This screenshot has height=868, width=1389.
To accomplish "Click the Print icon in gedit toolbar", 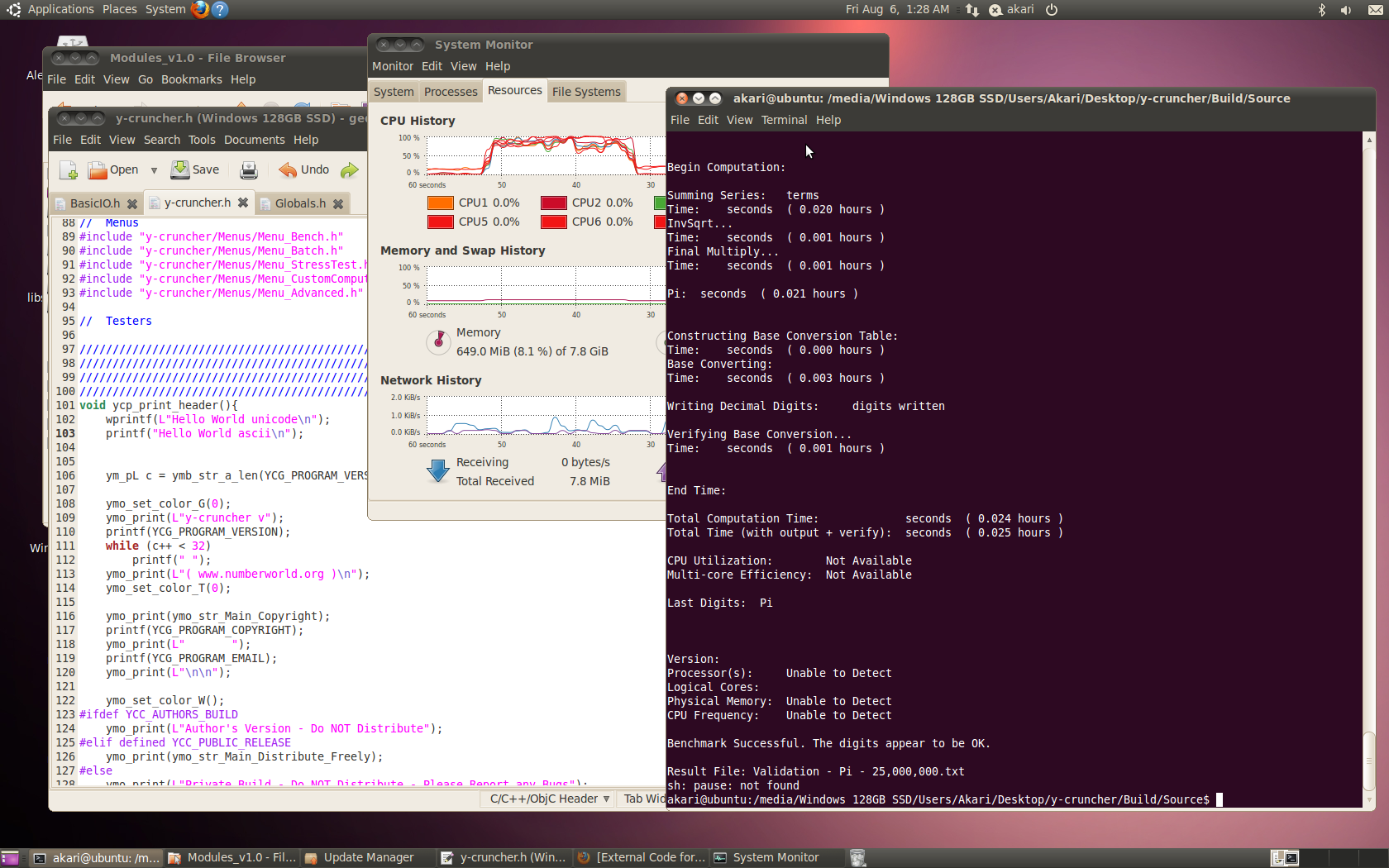I will pyautogui.click(x=248, y=170).
